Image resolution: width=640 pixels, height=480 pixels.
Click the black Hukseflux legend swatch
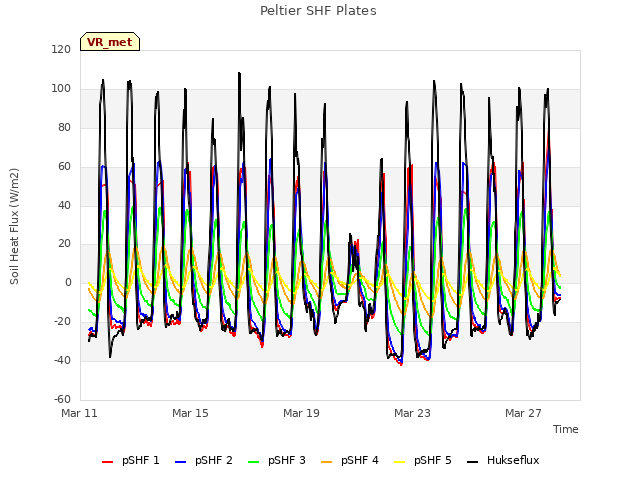coord(473,462)
